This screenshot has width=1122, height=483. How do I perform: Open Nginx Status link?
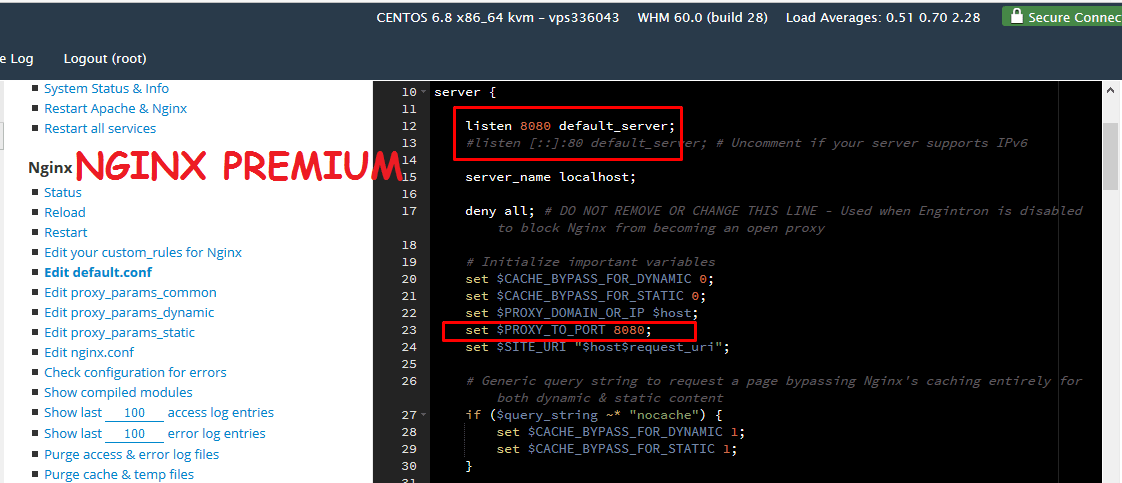tap(63, 192)
